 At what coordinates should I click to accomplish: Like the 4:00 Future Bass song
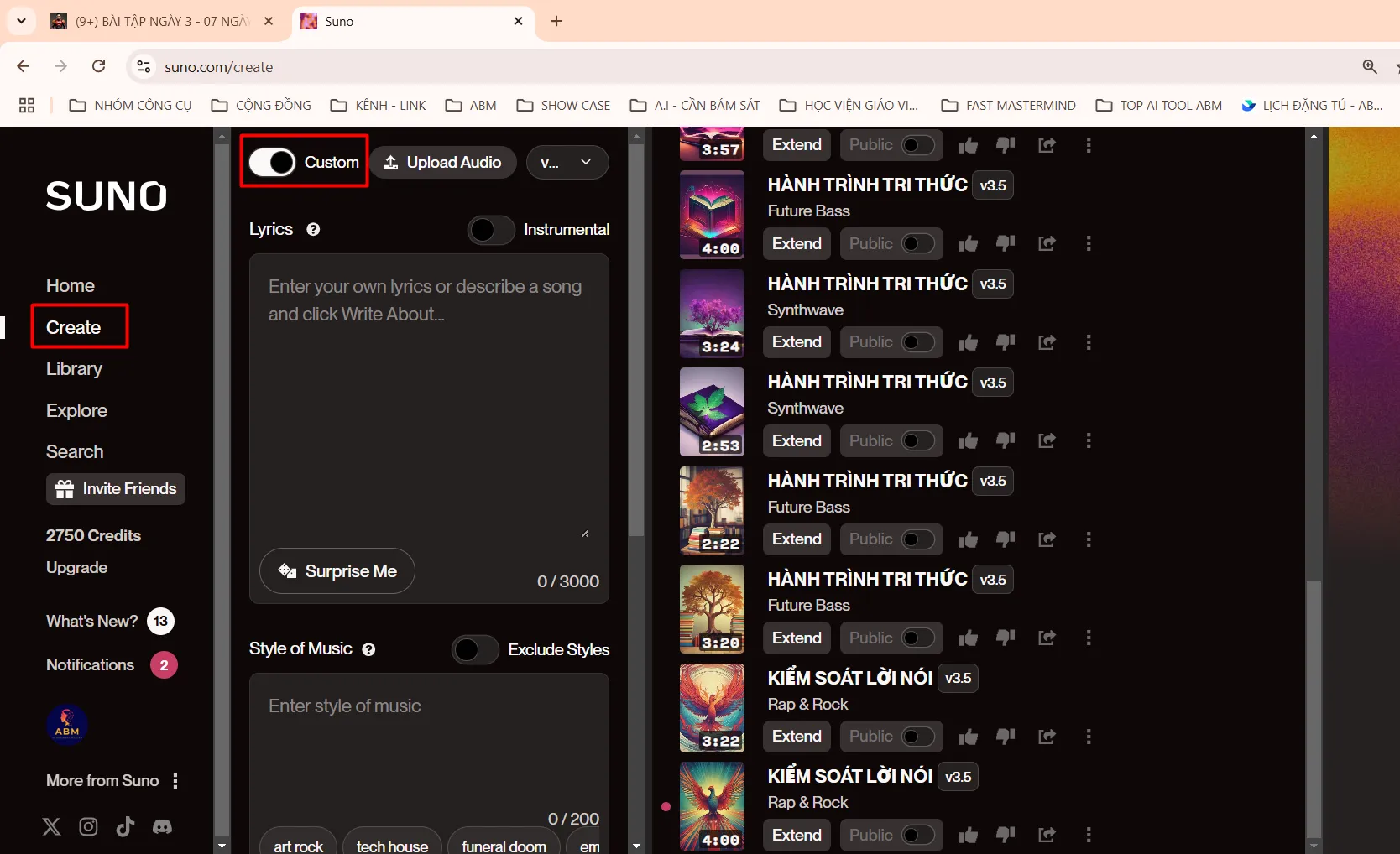coord(968,243)
